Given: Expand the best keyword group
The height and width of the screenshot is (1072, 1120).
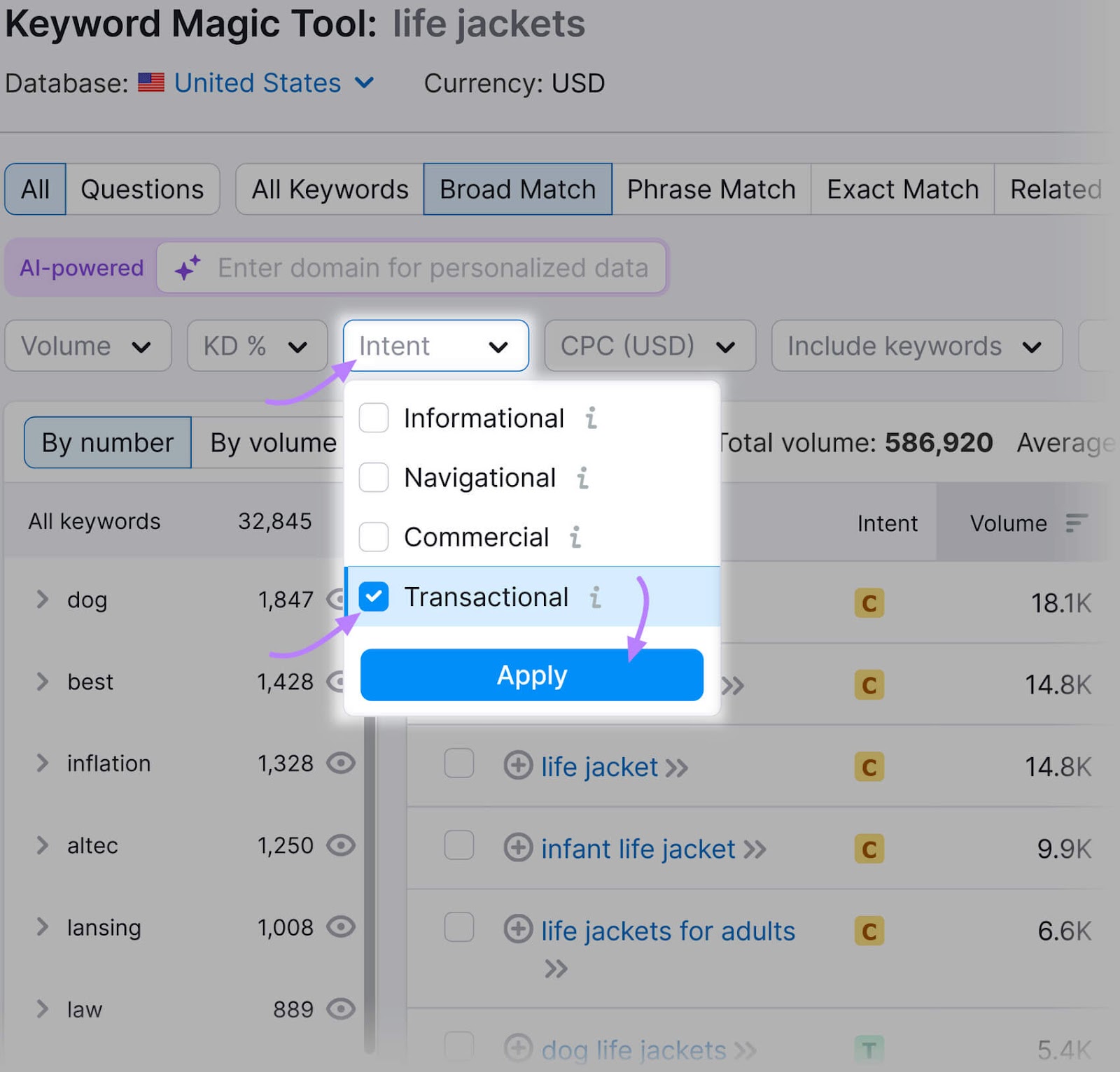Looking at the screenshot, I should pos(43,681).
